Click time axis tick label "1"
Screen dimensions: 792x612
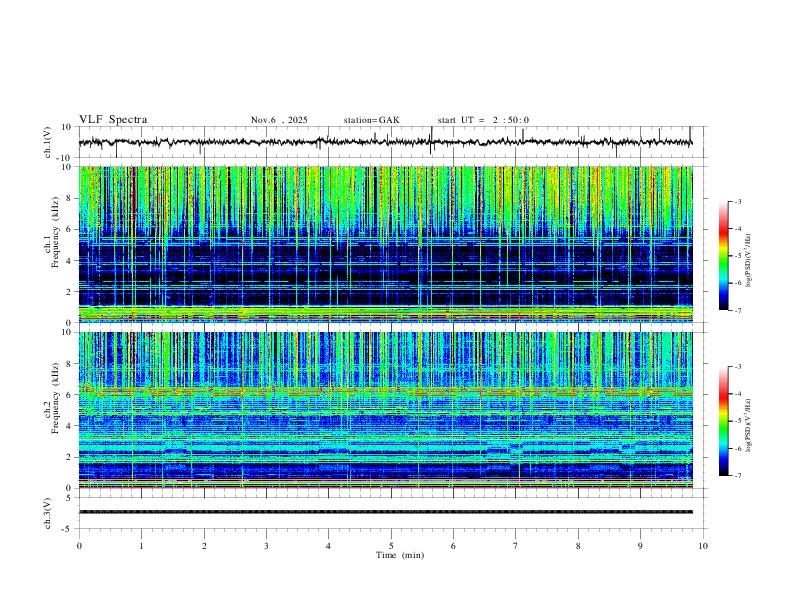pos(141,546)
